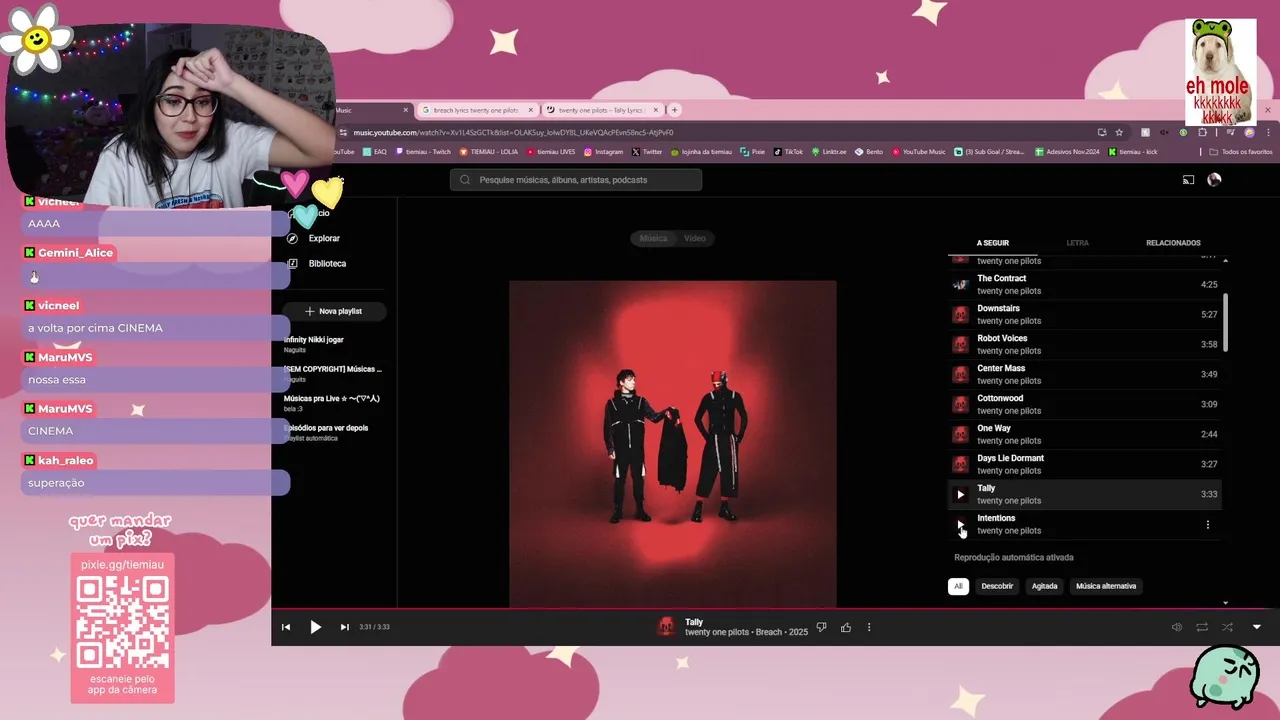Create a Nova playlist
Image resolution: width=1280 pixels, height=720 pixels.
pos(334,311)
